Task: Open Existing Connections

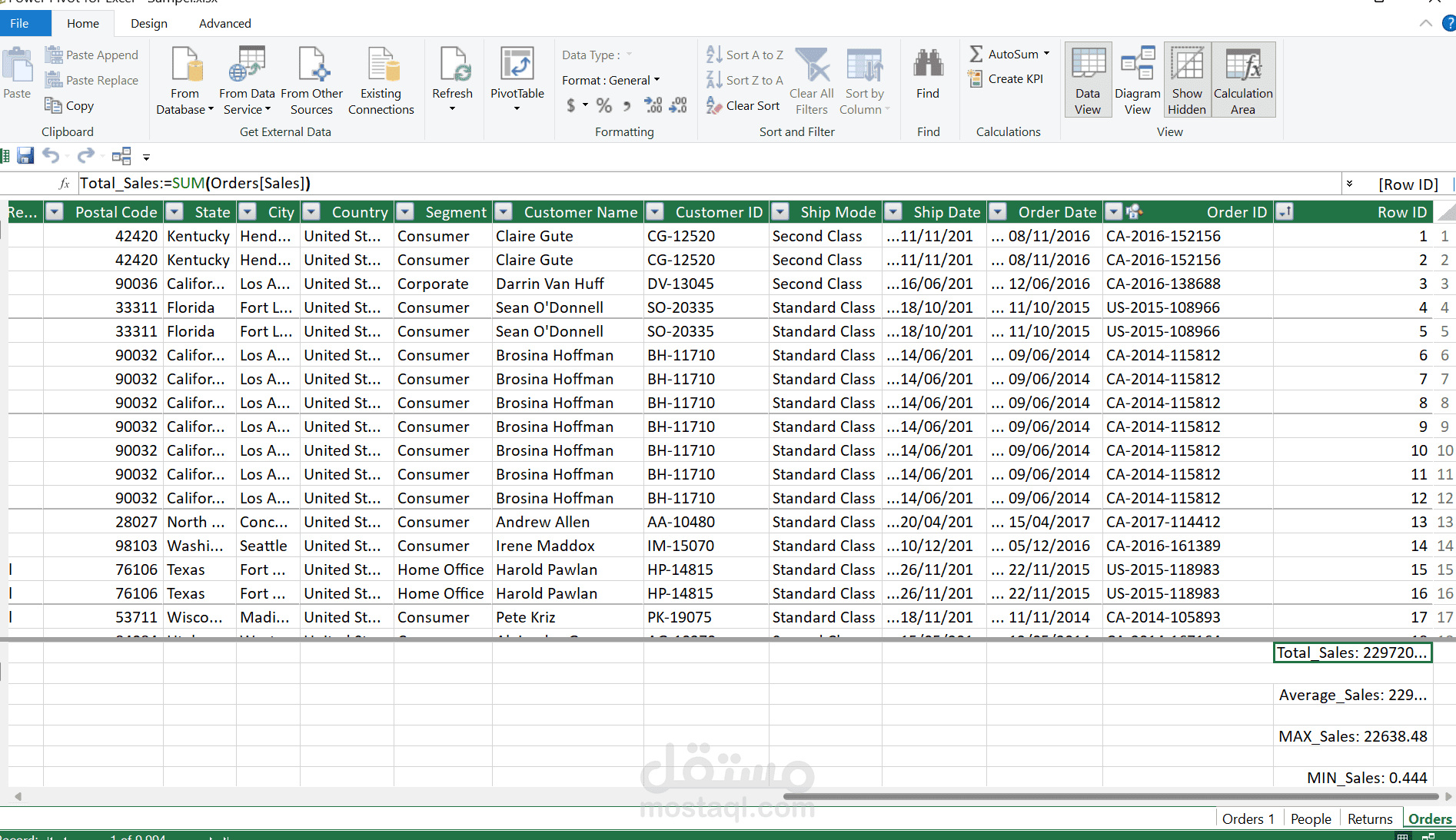Action: coord(381,81)
